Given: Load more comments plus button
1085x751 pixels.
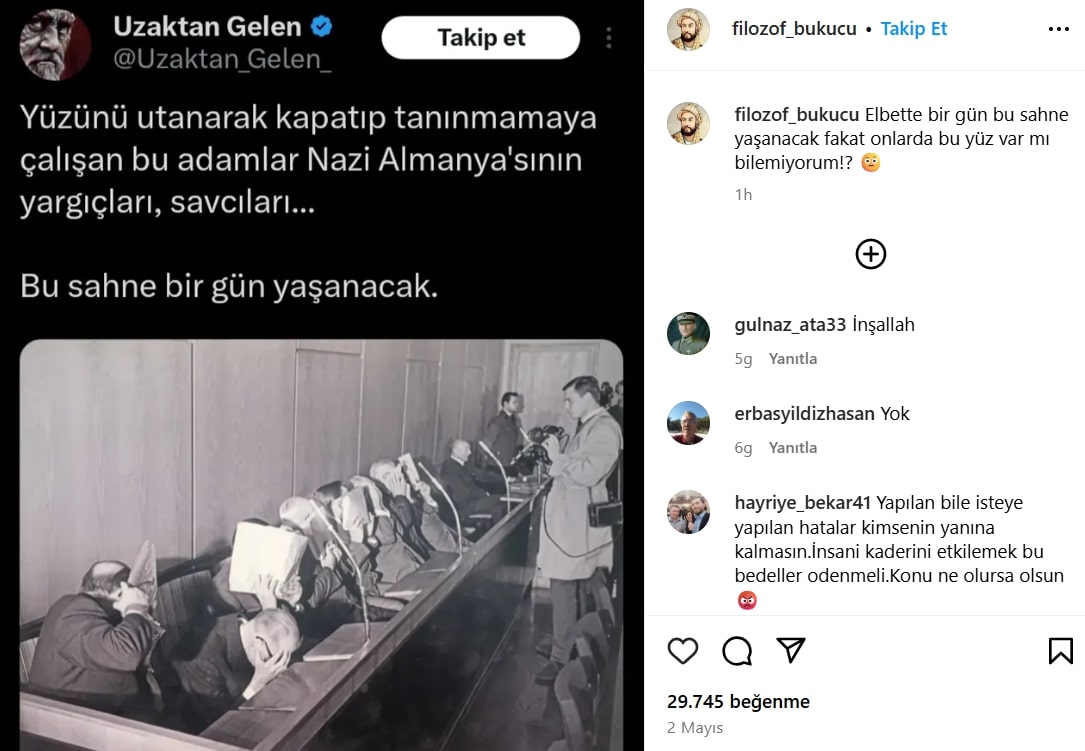Looking at the screenshot, I should (870, 254).
